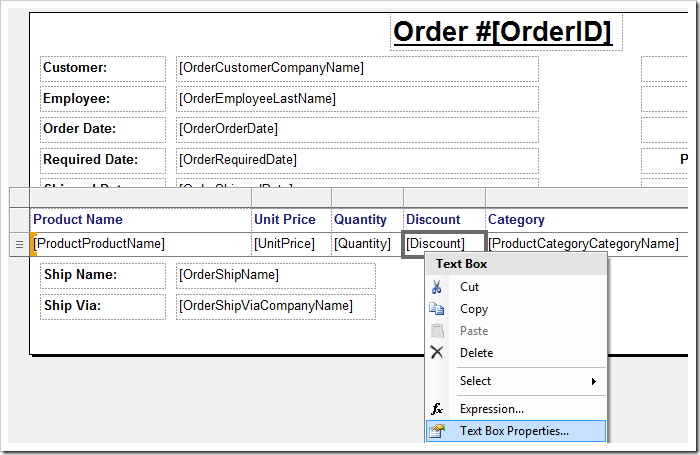Select the [OrderCustomerCompanyName] field

(x=358, y=69)
